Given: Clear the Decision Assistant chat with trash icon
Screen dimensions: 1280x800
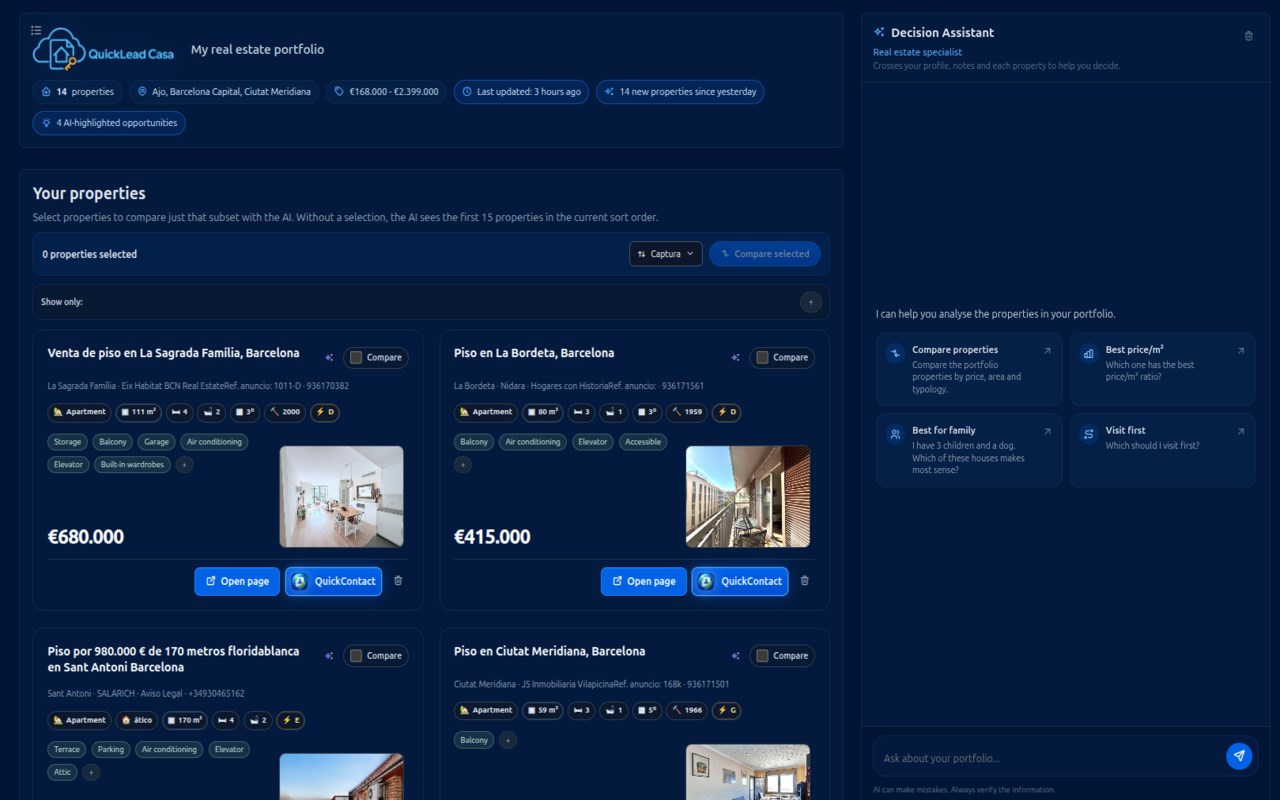Looking at the screenshot, I should tap(1248, 36).
